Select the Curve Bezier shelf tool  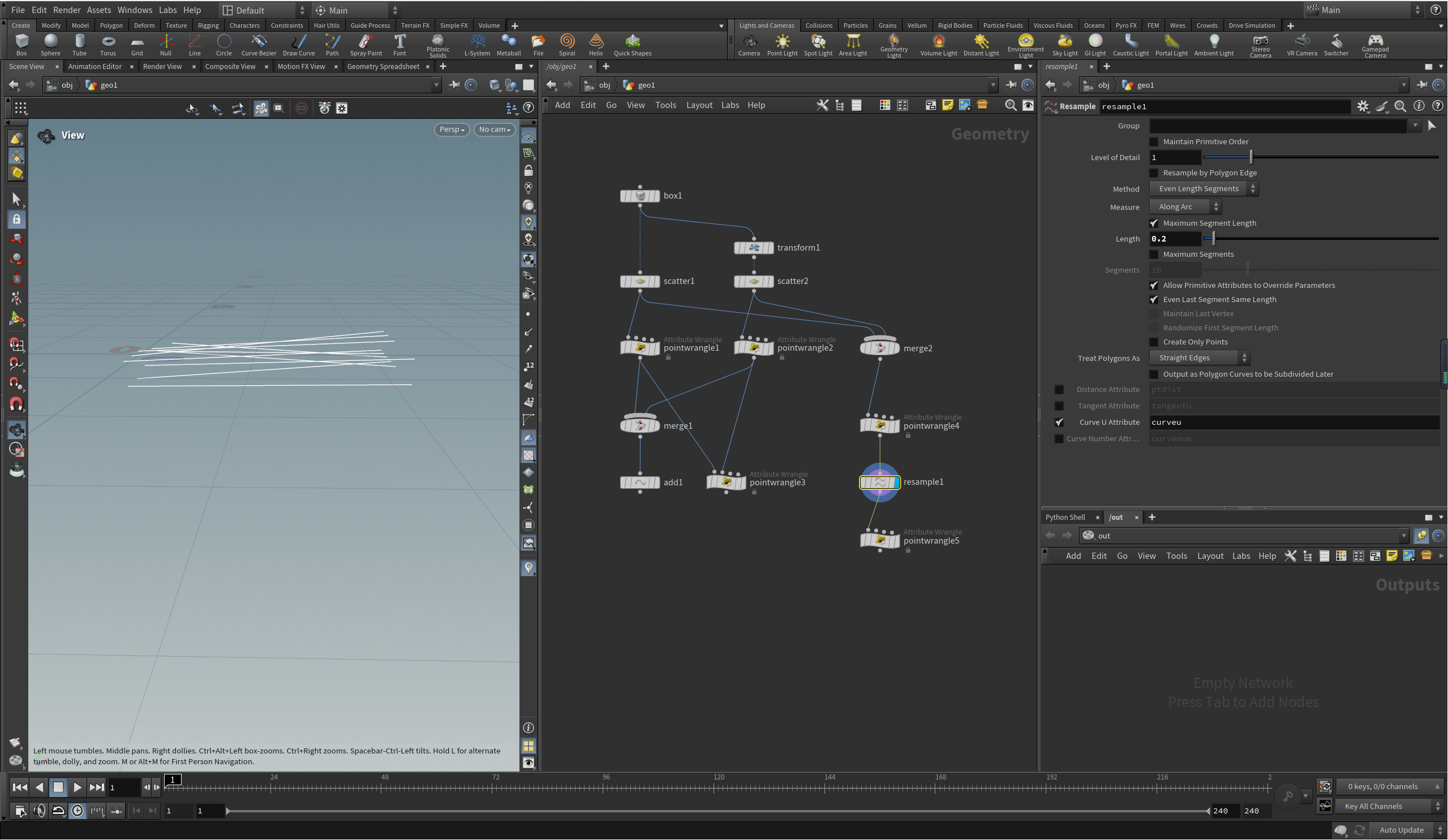click(x=259, y=45)
